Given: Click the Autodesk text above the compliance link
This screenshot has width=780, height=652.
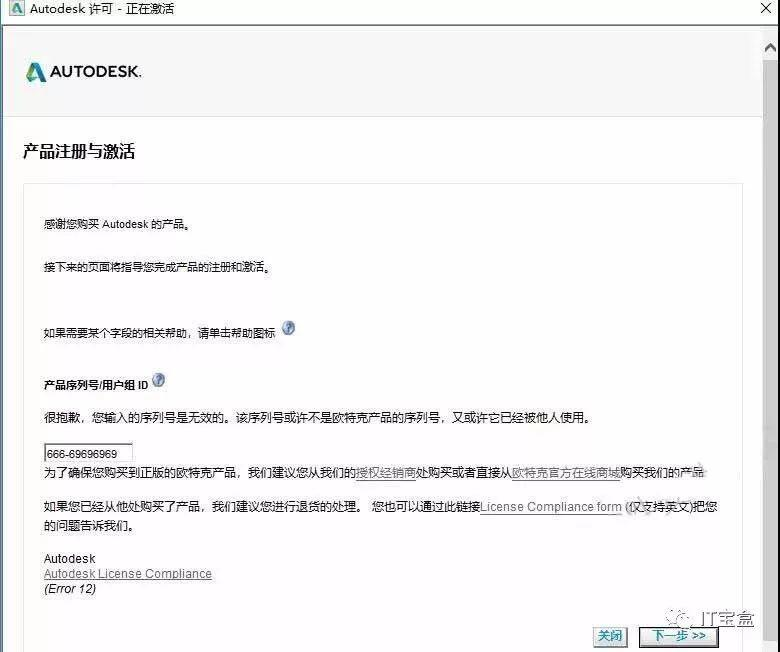Looking at the screenshot, I should point(70,559).
